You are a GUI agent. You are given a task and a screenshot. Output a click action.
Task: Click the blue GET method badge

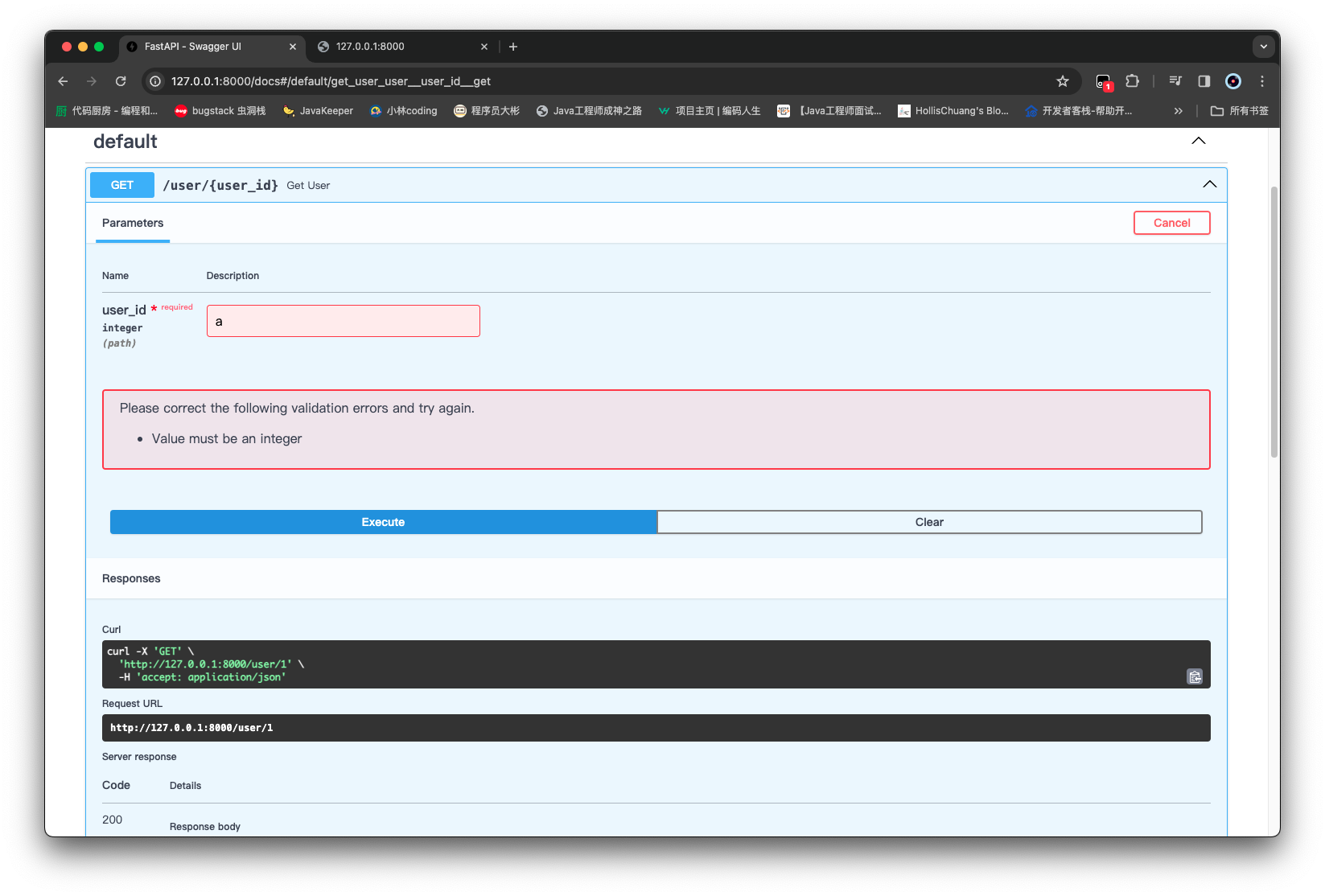click(122, 185)
